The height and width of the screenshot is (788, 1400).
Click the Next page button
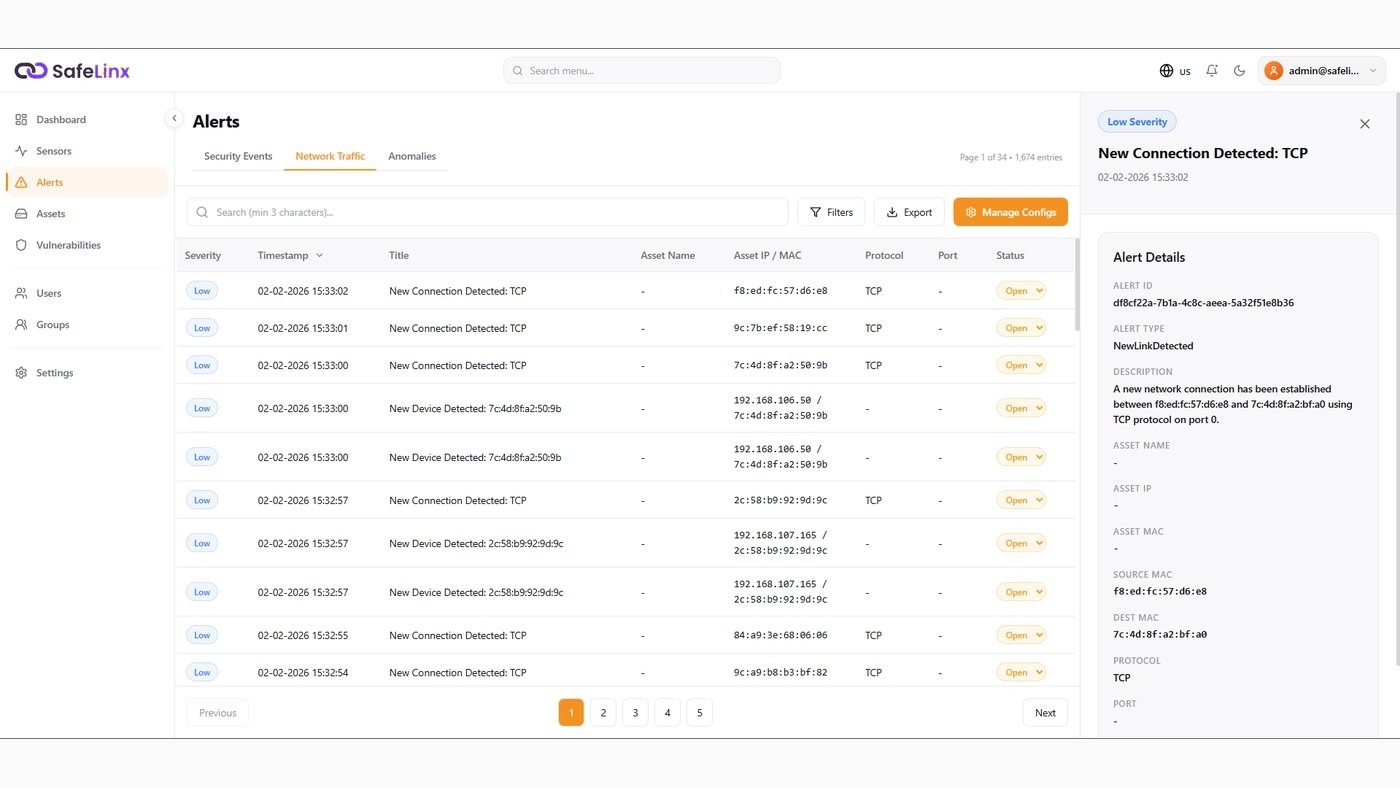[x=1045, y=712]
